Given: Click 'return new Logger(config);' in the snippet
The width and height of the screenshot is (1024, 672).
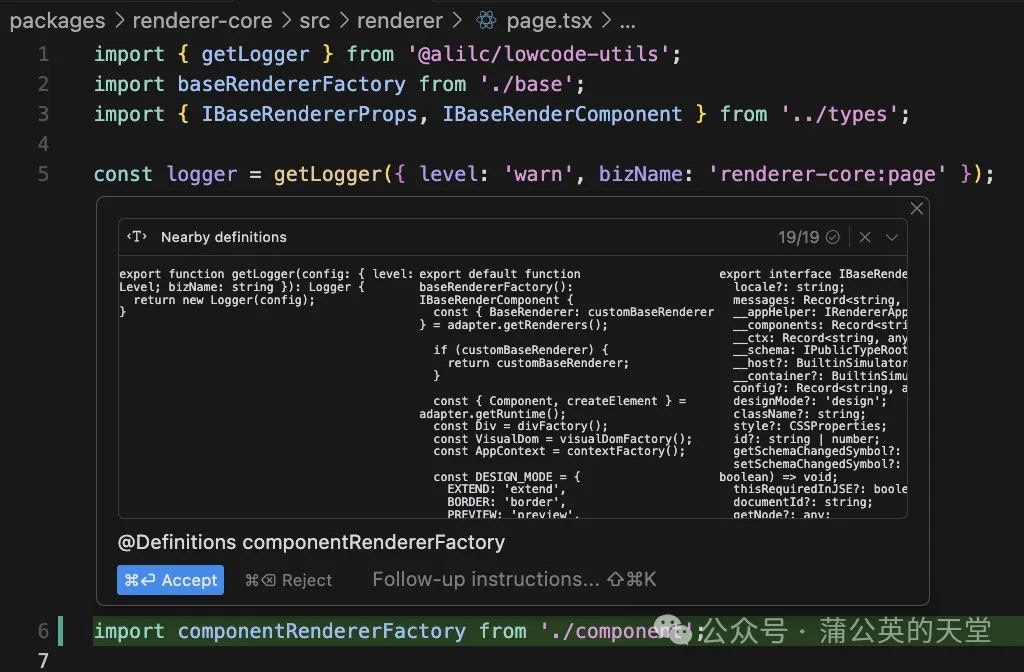Looking at the screenshot, I should point(224,300).
